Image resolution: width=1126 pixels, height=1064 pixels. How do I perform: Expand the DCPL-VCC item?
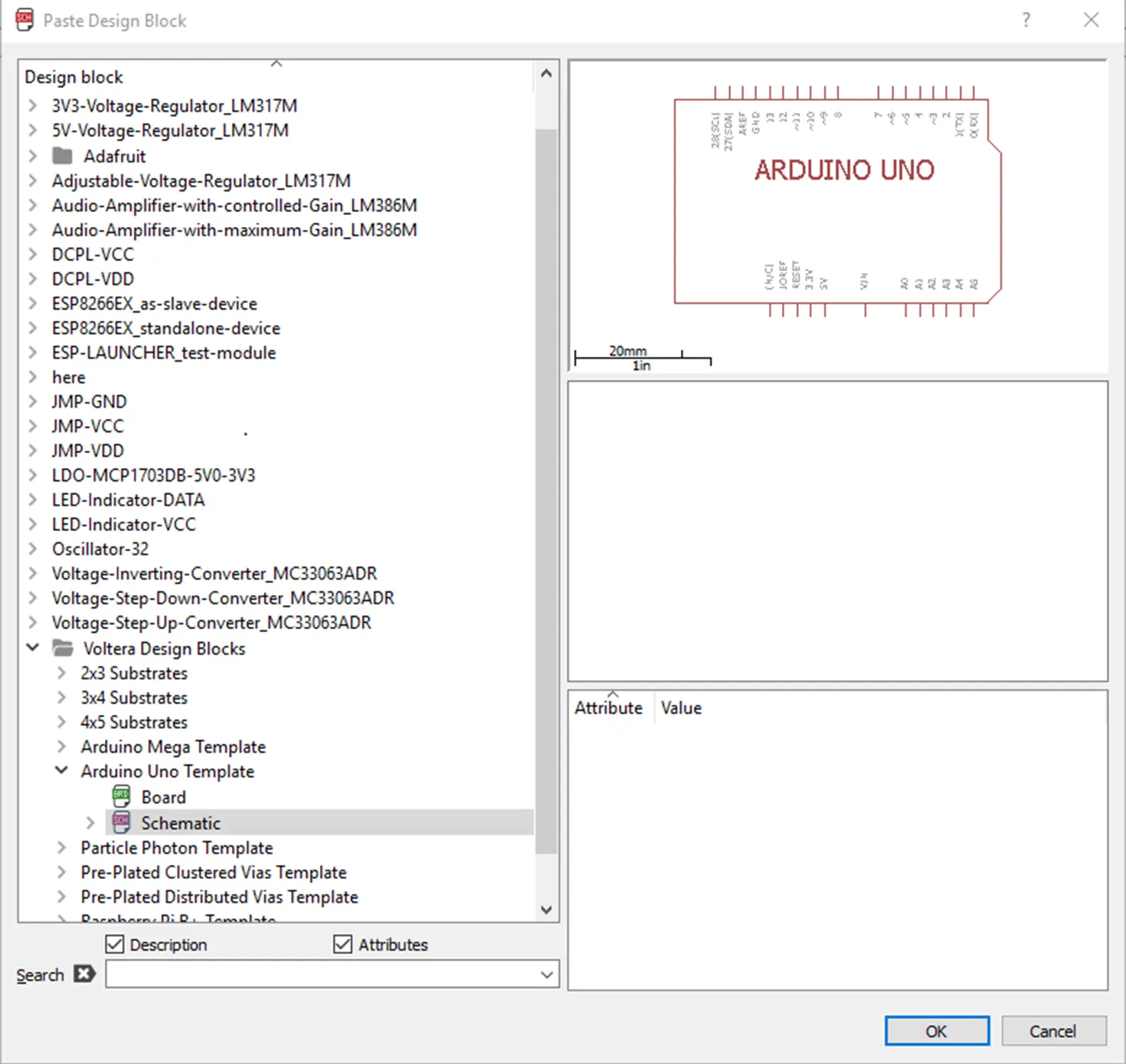point(33,254)
